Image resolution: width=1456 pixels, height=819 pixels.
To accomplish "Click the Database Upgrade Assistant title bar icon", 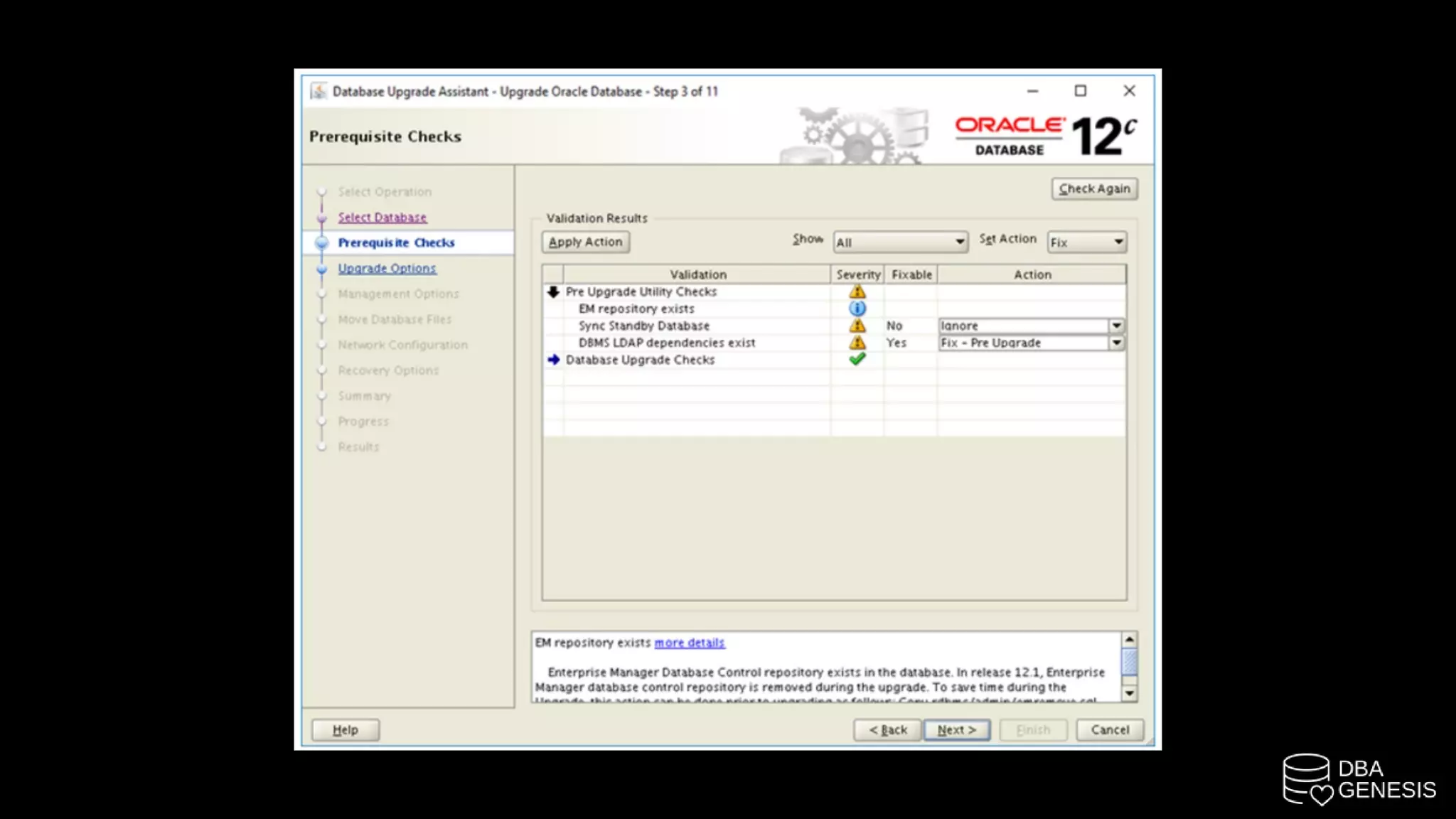I will pyautogui.click(x=319, y=91).
